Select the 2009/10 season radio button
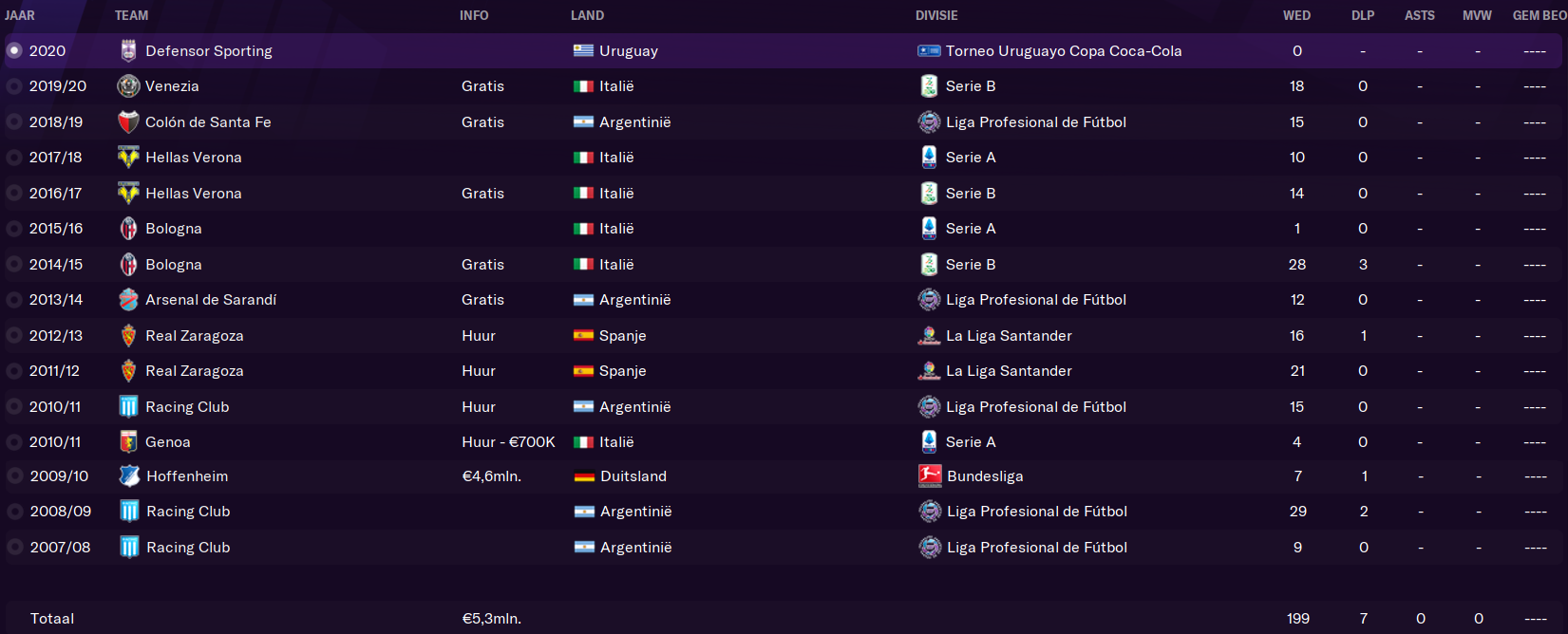 (x=14, y=476)
